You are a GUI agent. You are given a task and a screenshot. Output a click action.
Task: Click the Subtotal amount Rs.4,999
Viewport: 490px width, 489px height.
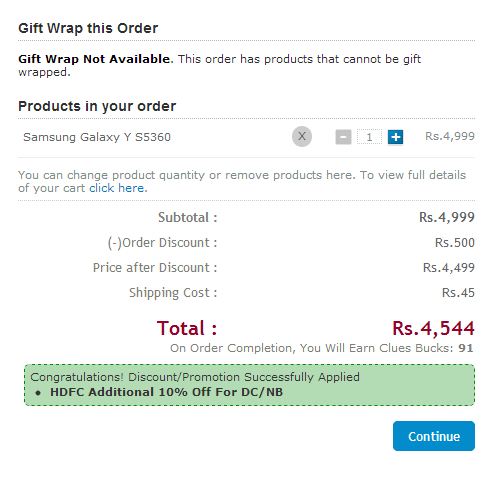click(x=447, y=217)
